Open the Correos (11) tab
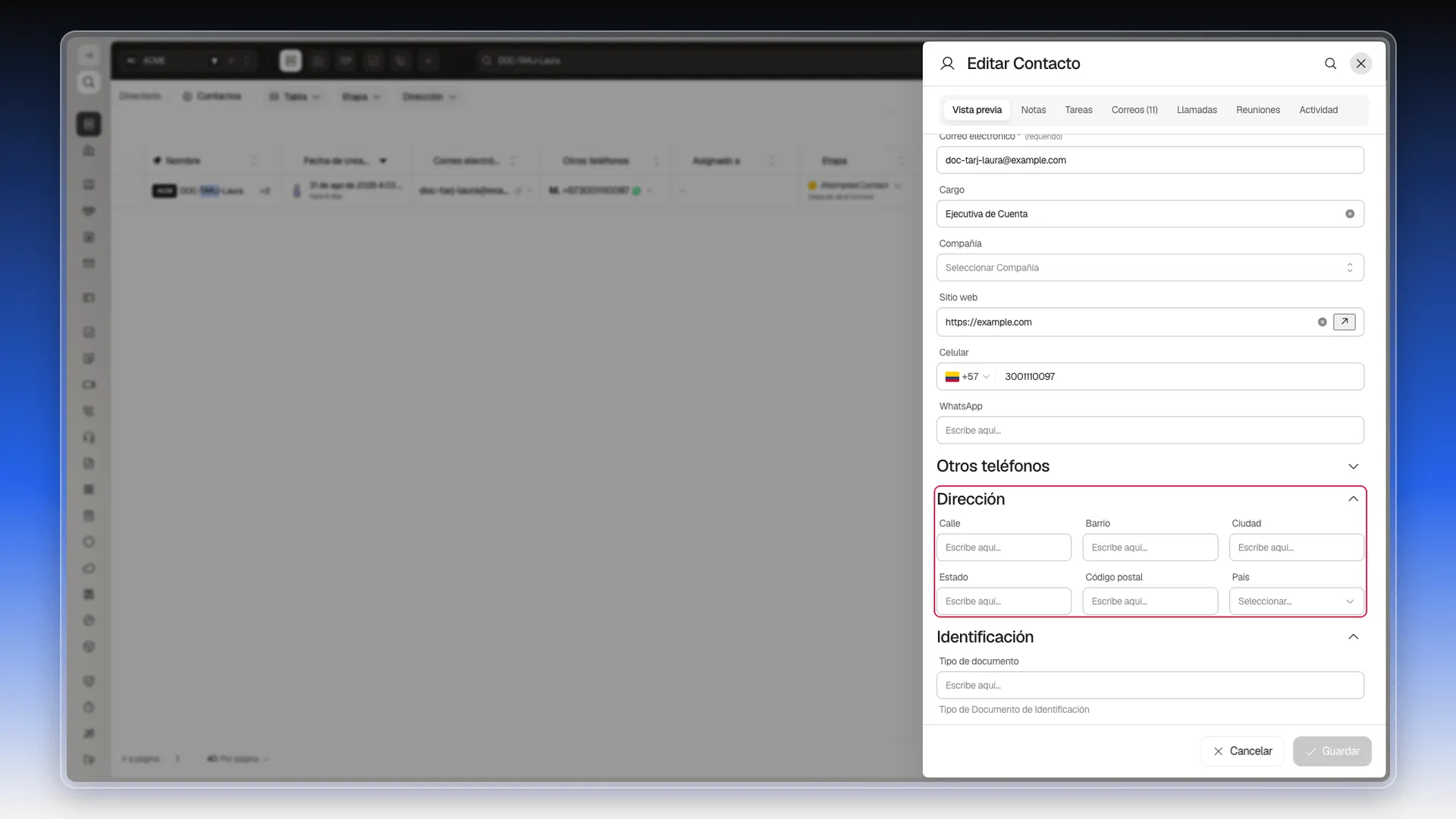This screenshot has height=819, width=1456. point(1134,110)
